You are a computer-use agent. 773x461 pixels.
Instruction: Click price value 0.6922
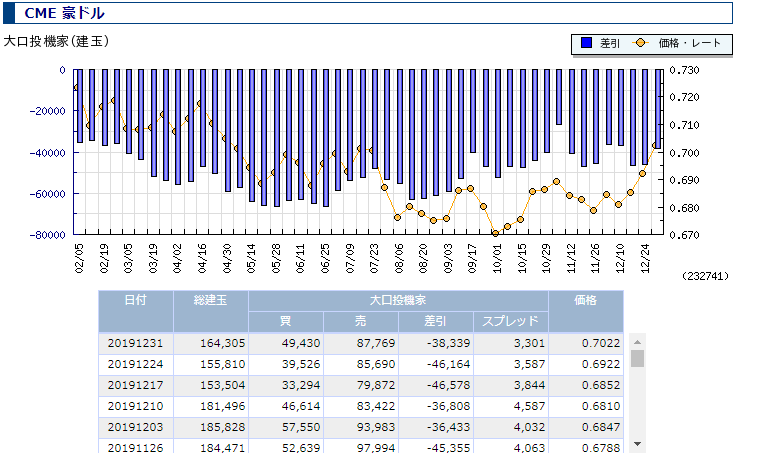click(x=601, y=364)
